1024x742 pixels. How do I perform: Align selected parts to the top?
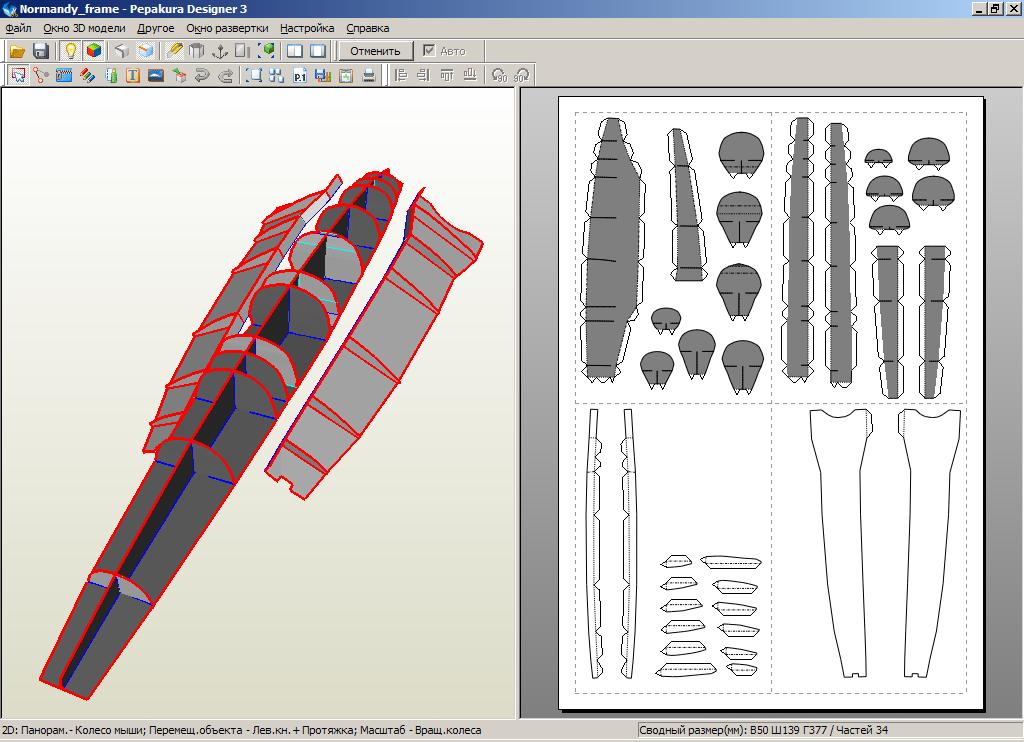point(447,75)
